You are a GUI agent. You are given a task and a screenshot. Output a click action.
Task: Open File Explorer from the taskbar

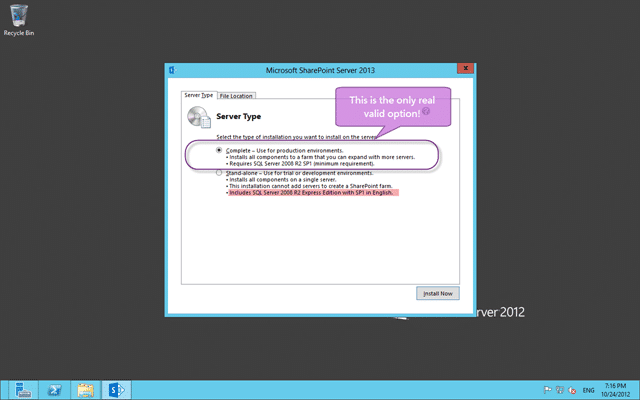85,390
